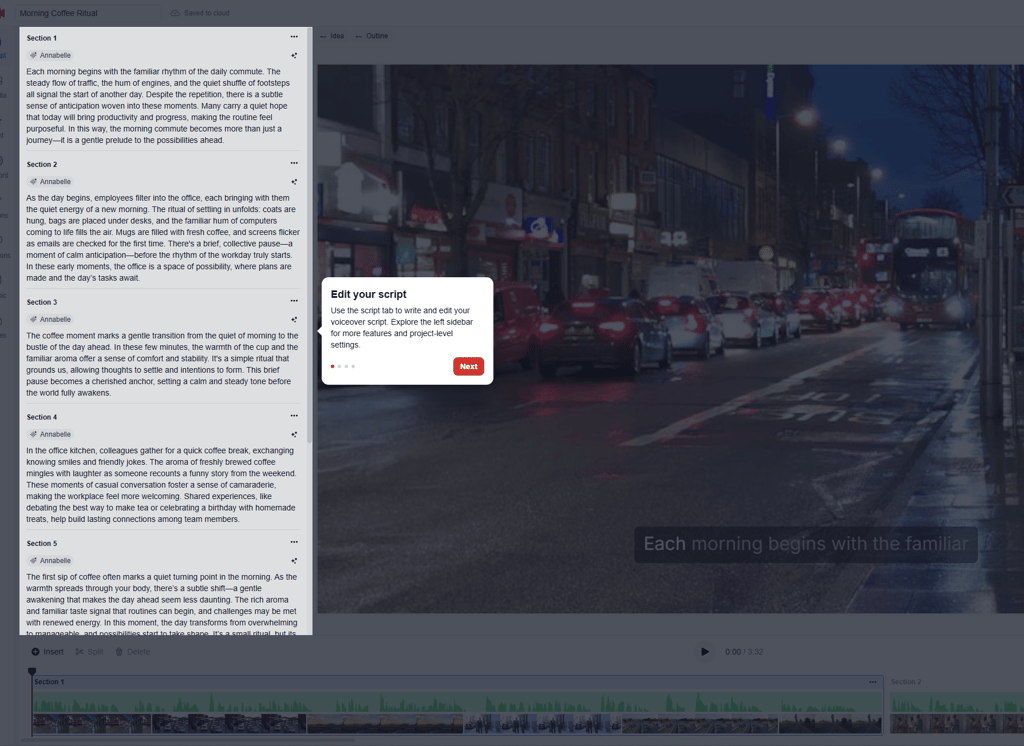Change the Annabelle voice in Section 3
The height and width of the screenshot is (746, 1024).
(50, 319)
